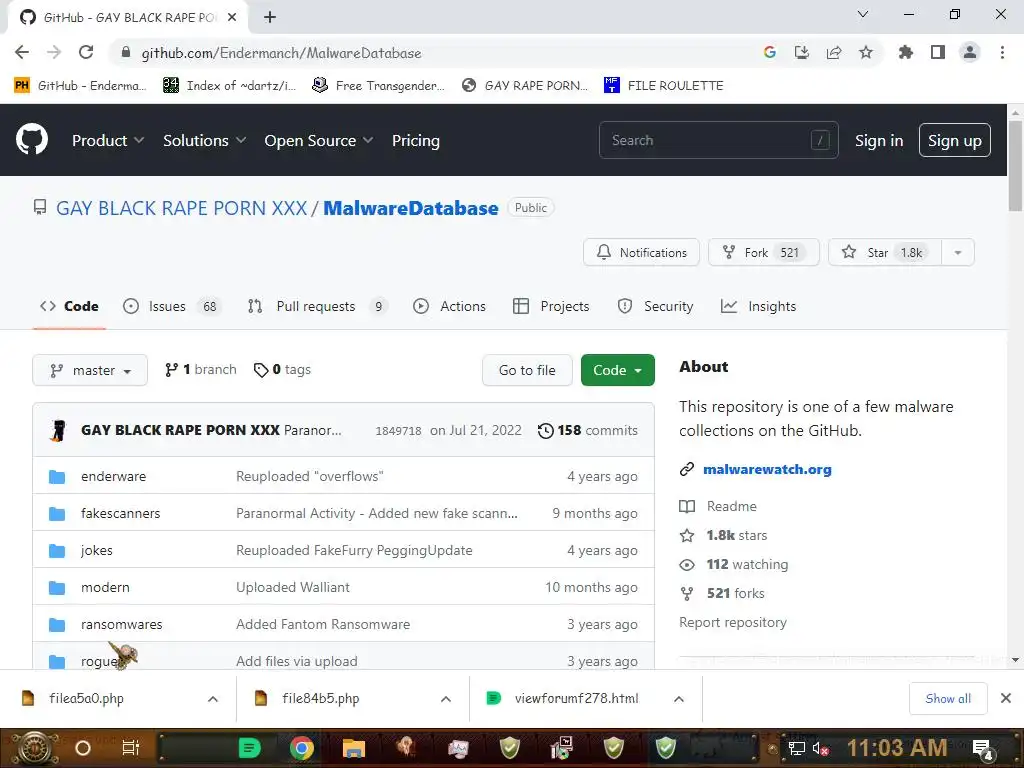Open the green Code dropdown button
This screenshot has height=768, width=1024.
point(617,370)
